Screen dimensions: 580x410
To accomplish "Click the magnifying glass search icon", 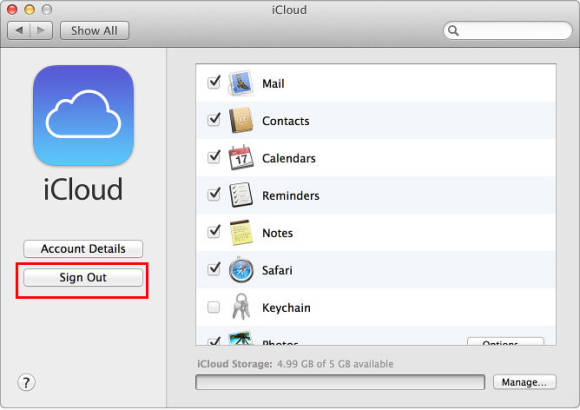I will (x=453, y=30).
